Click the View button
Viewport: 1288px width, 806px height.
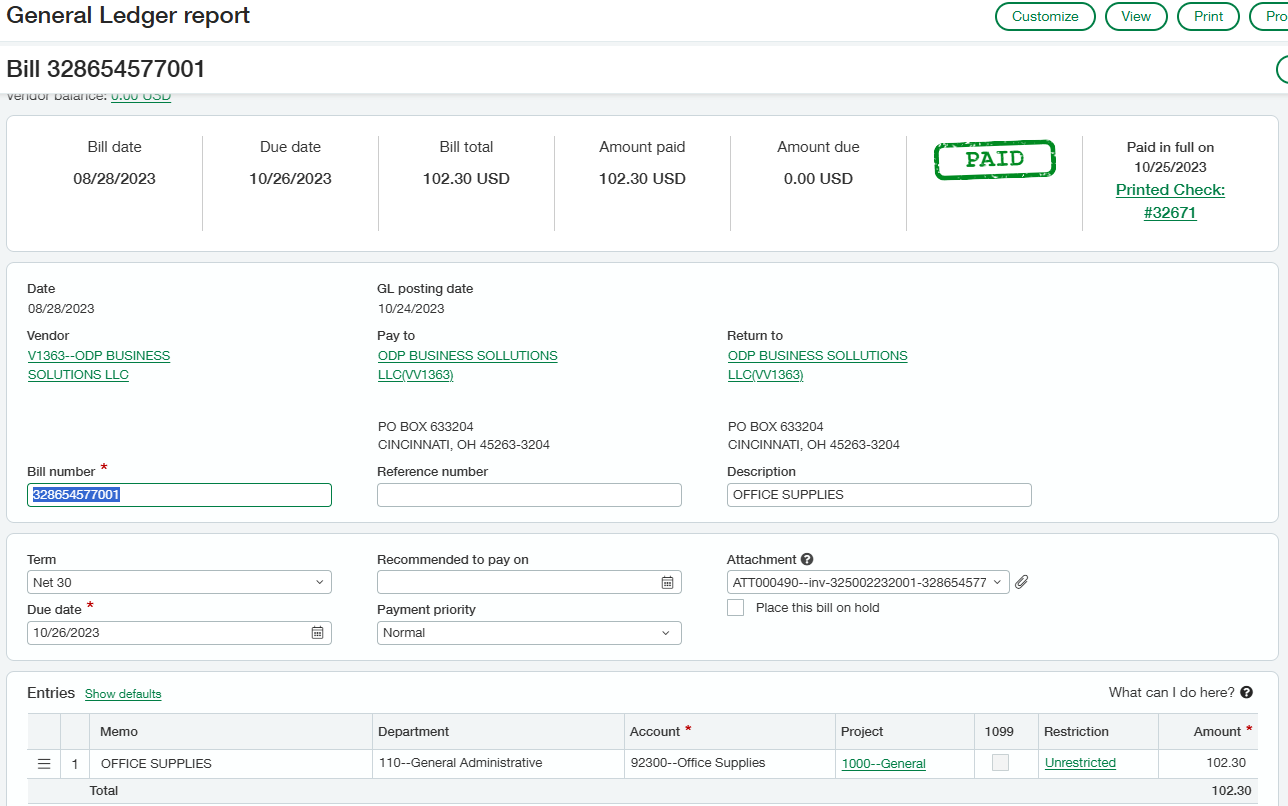(1136, 16)
